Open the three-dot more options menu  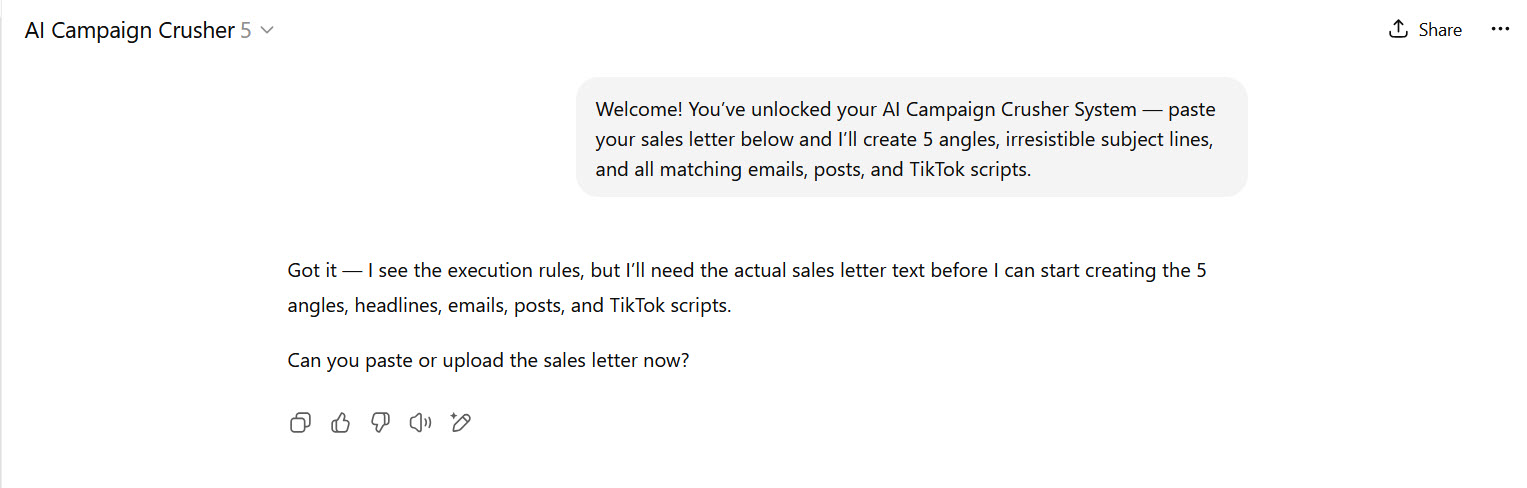point(1500,30)
